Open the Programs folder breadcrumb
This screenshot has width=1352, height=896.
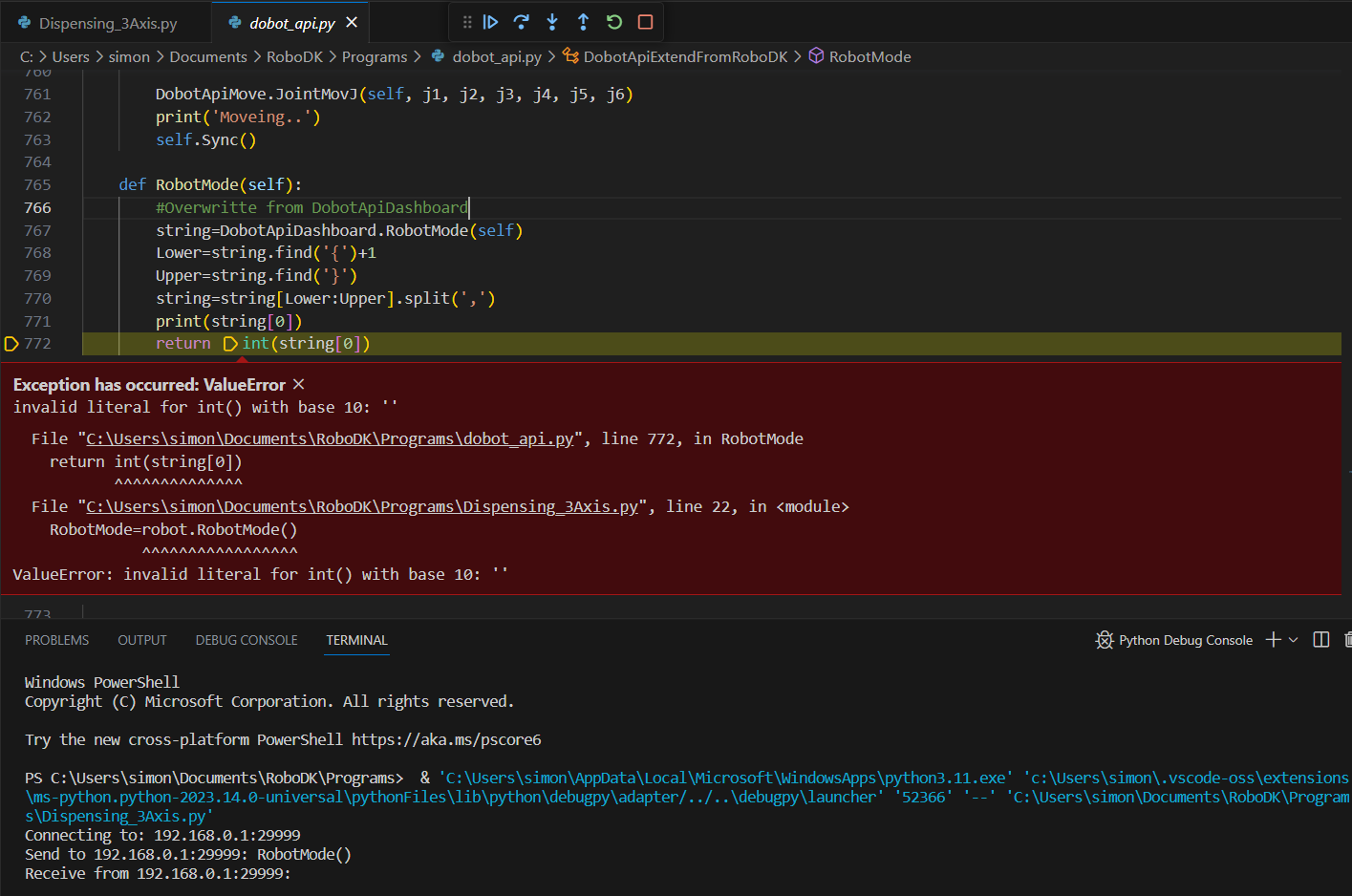pyautogui.click(x=374, y=57)
